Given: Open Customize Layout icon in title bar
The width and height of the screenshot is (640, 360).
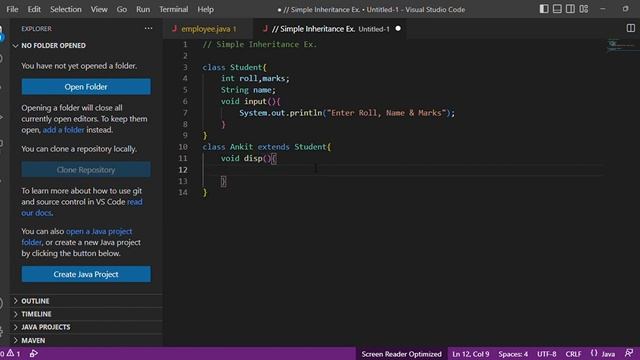Looking at the screenshot, I should 584,9.
